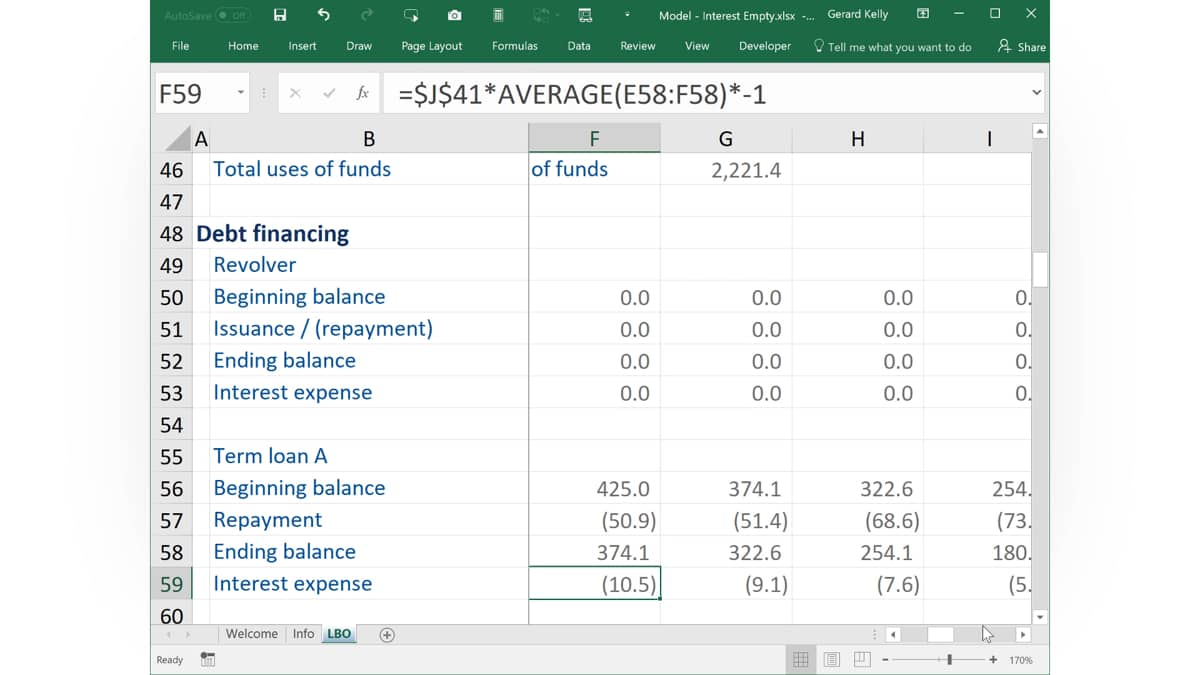Toggle the AutoSave switch
This screenshot has height=675, width=1200.
pos(233,15)
